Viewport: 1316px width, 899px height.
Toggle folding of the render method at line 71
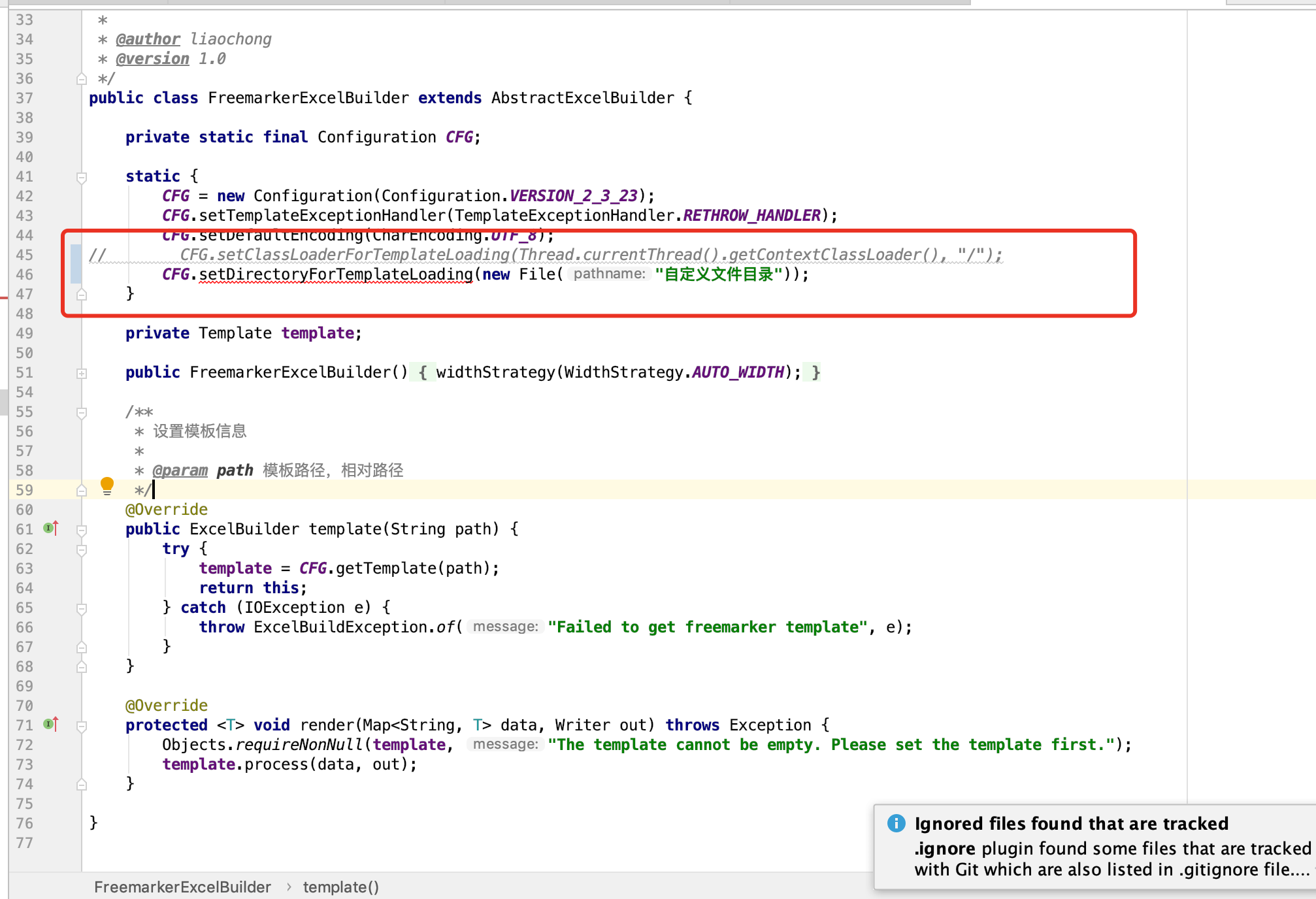pos(82,725)
